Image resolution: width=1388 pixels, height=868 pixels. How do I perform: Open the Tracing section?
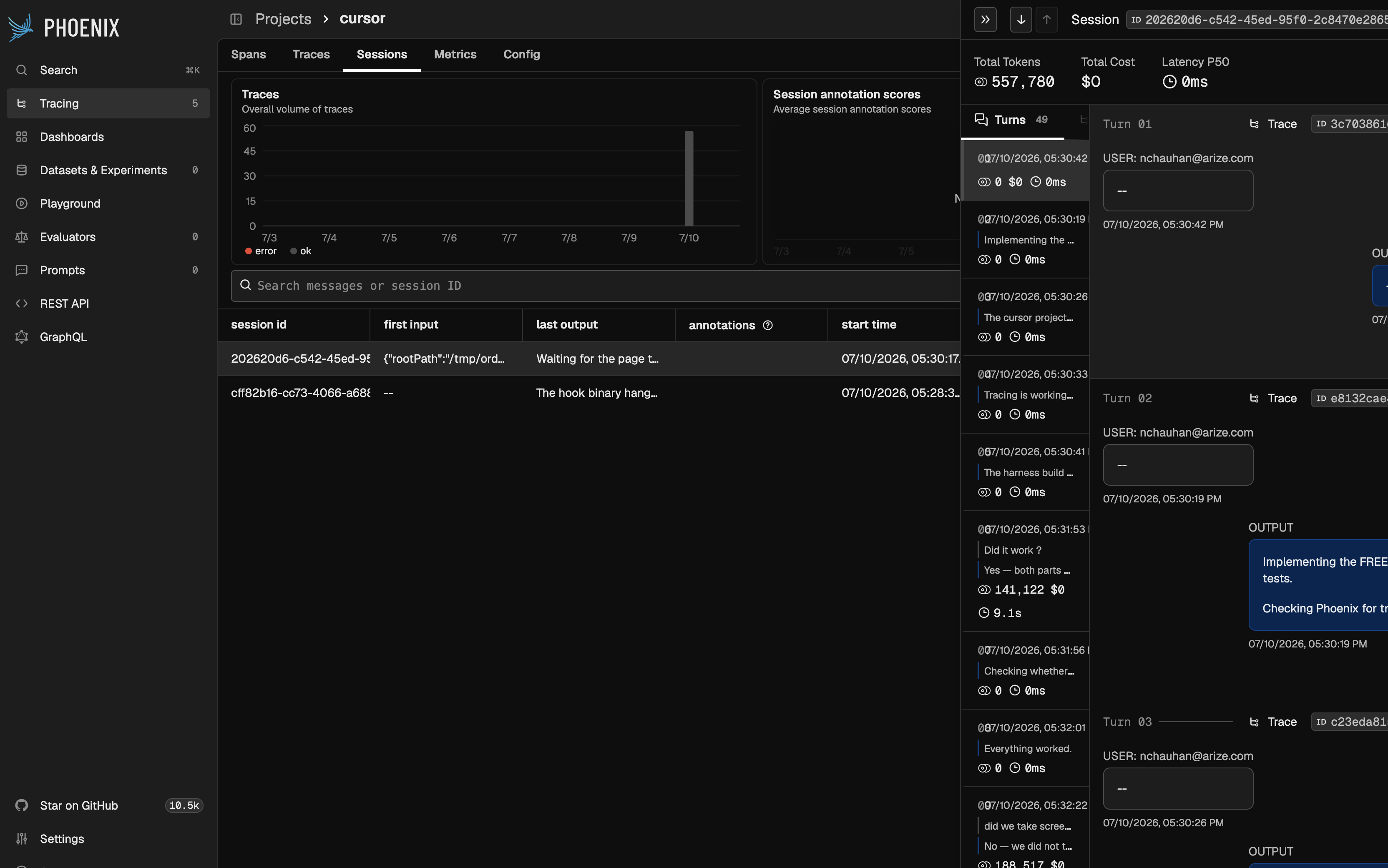[x=108, y=103]
